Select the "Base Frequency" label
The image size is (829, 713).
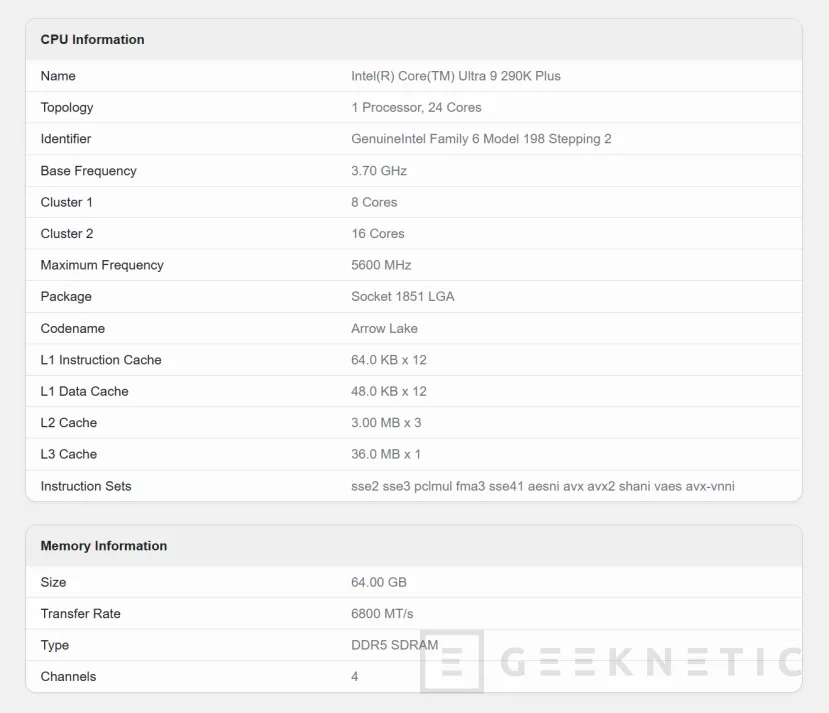point(88,170)
